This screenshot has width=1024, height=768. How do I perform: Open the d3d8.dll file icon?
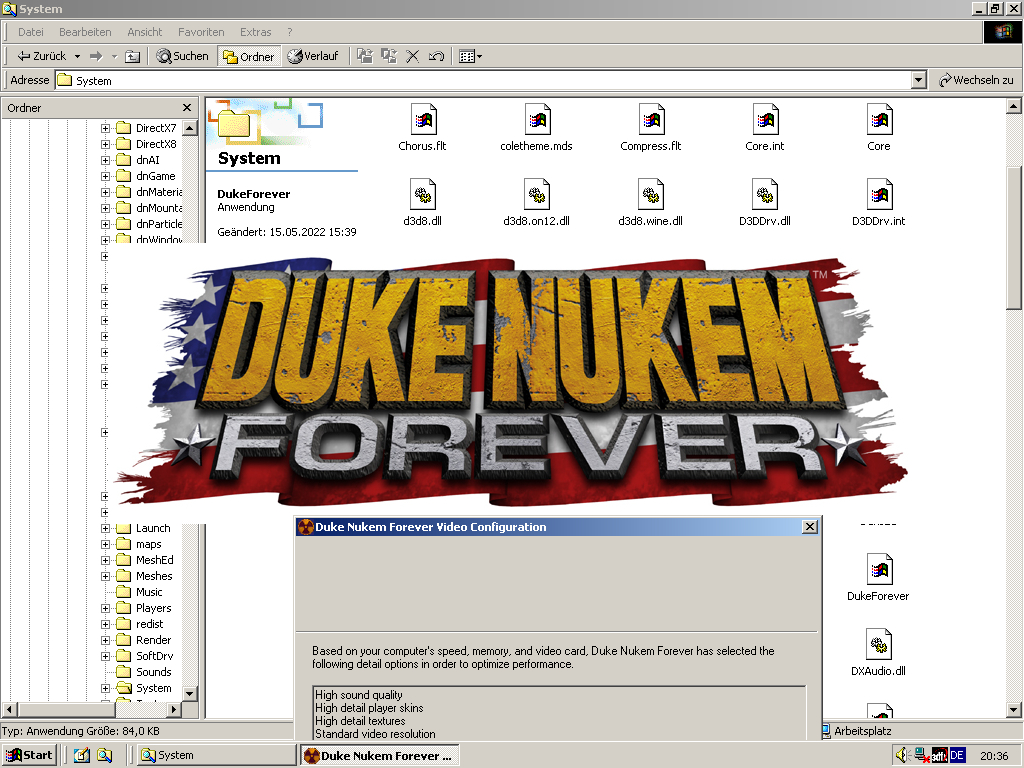point(423,195)
